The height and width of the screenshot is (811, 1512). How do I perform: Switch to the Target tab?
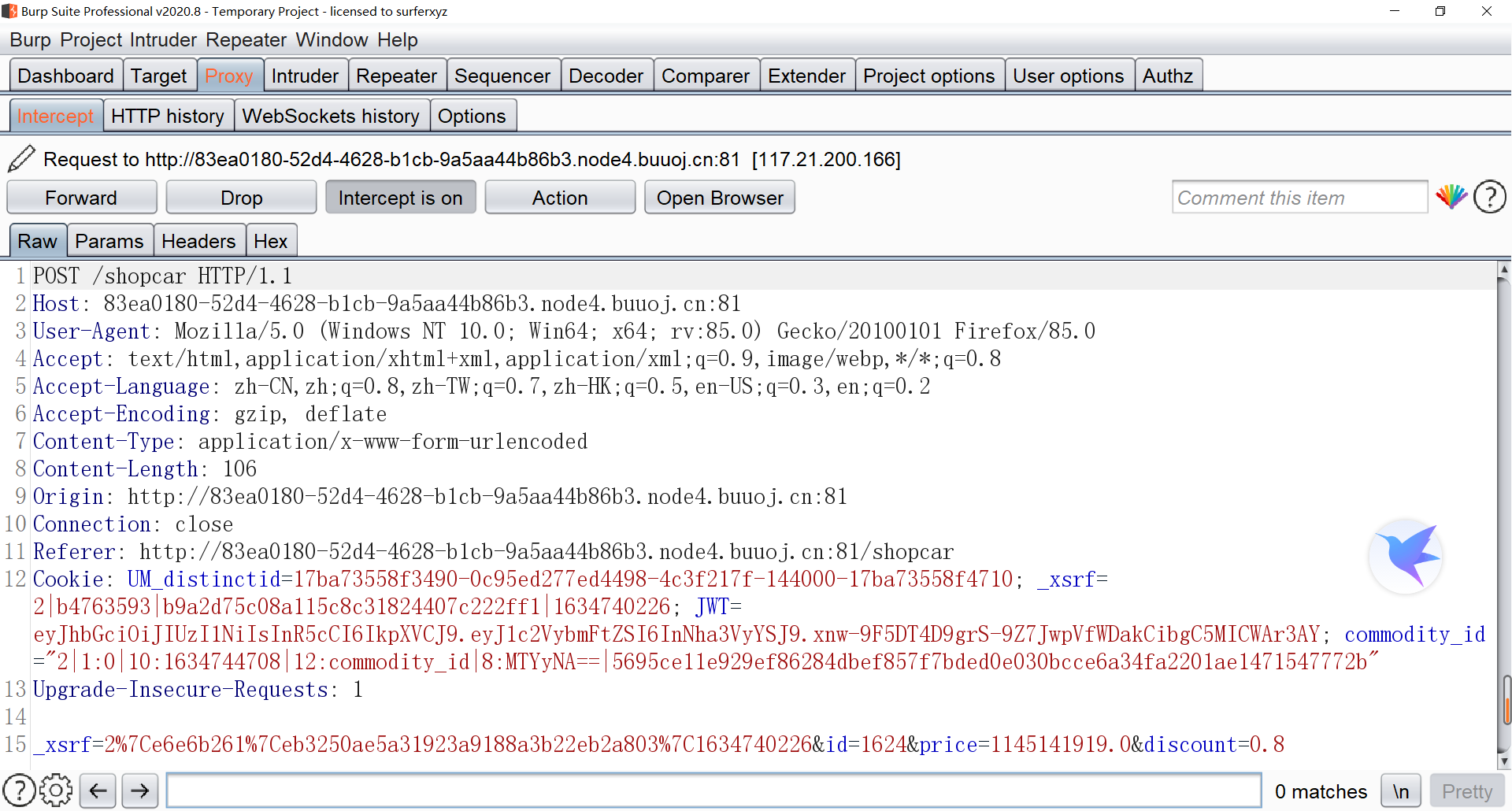tap(159, 76)
